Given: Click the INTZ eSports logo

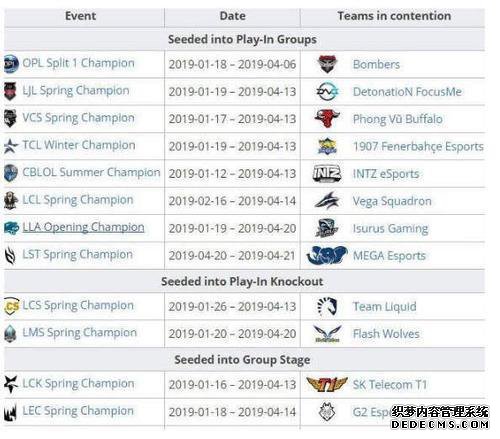Looking at the screenshot, I should 327,173.
